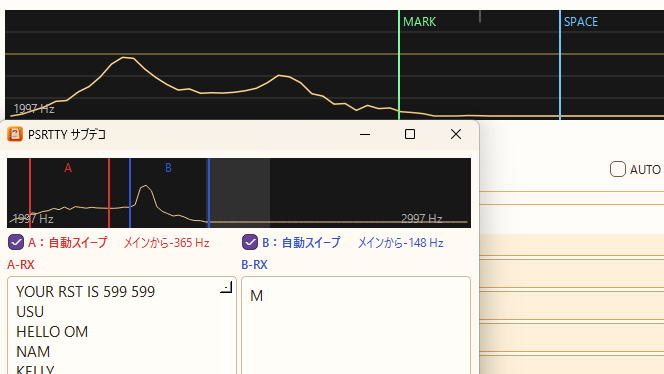
Task: Click inside the B-RX text box
Action: [x=356, y=325]
